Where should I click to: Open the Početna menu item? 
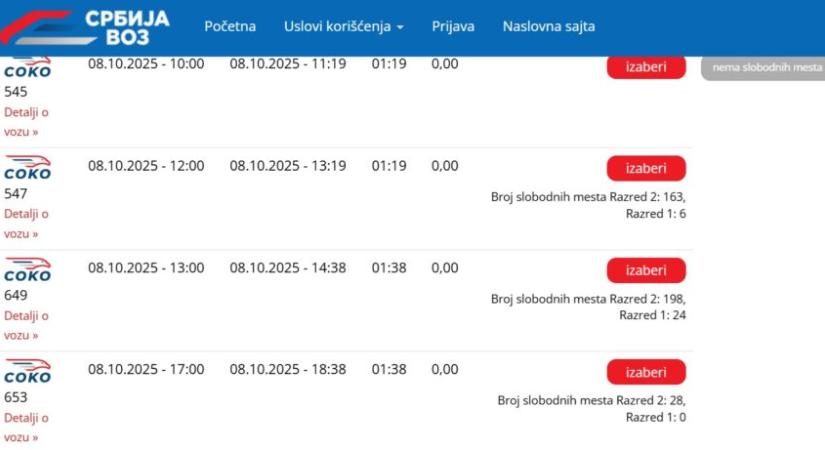click(230, 26)
